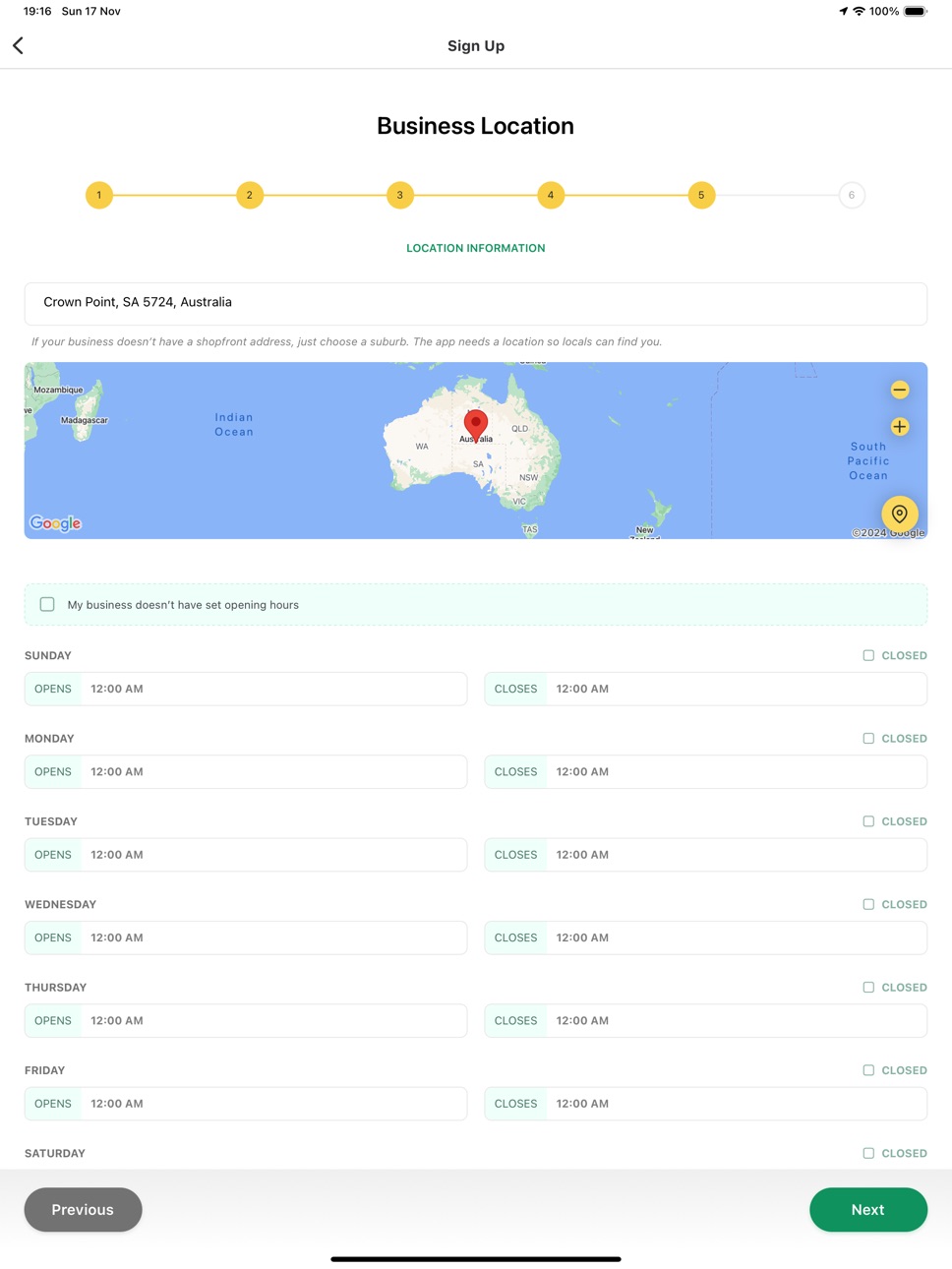Tap the 'Business Location' title
The image size is (952, 1269).
pyautogui.click(x=476, y=126)
